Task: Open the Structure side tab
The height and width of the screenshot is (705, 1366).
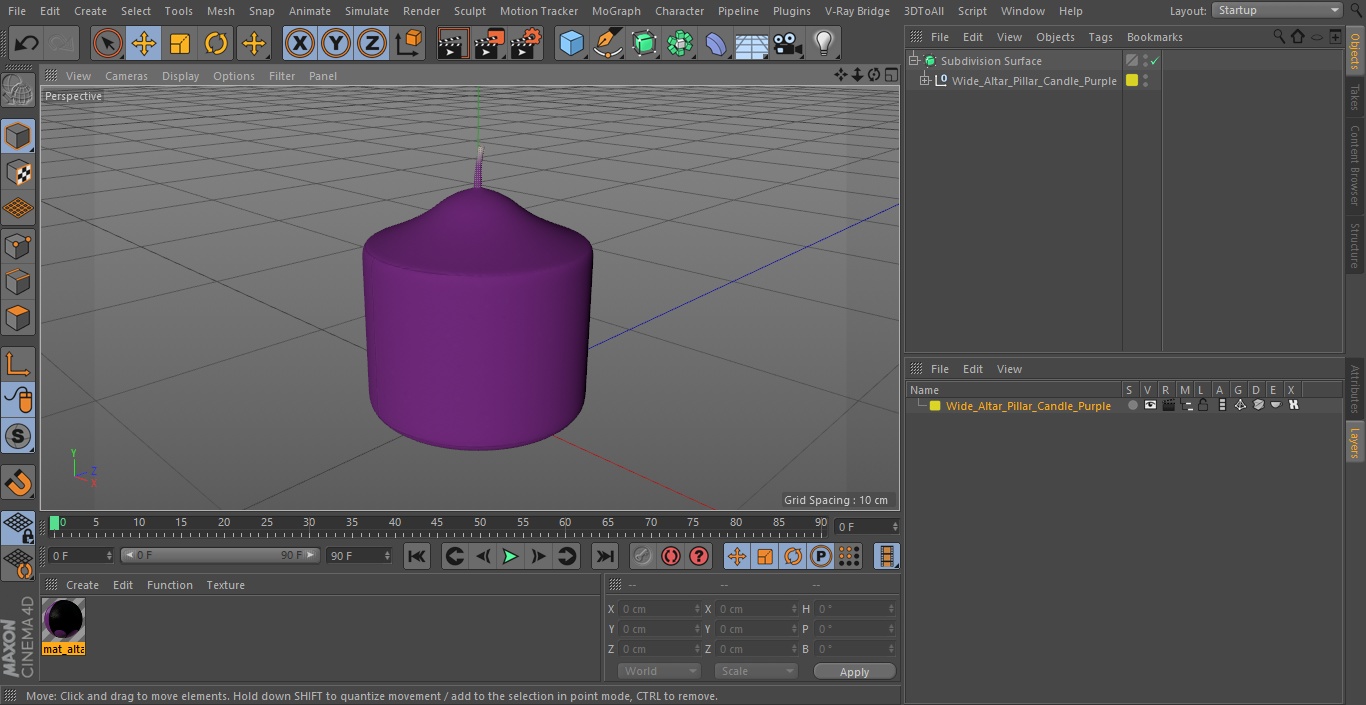Action: (x=1355, y=245)
